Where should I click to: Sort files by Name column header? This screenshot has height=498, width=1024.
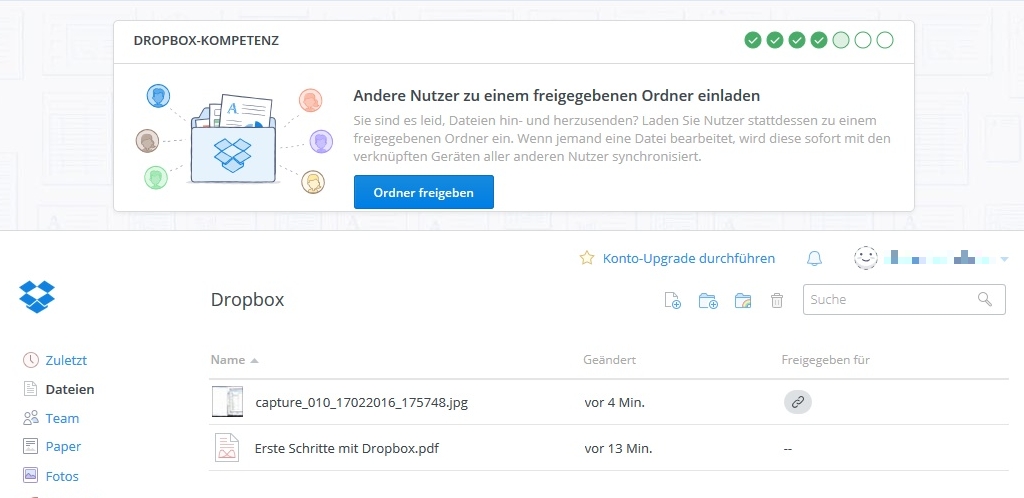(228, 359)
